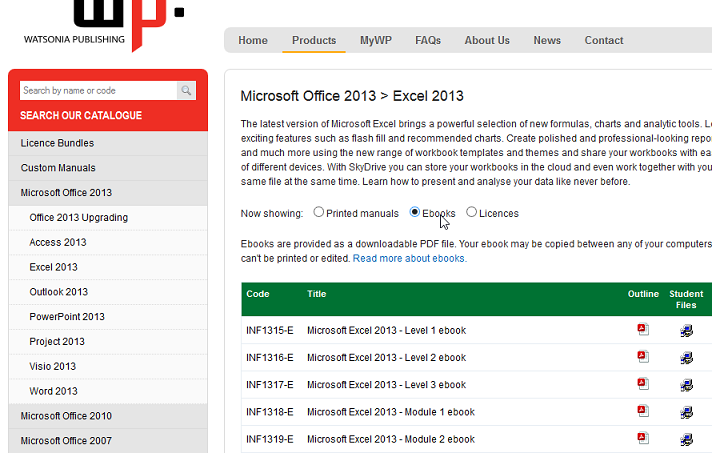
Task: Open outline PDF for INF1317-E Level 3
Action: point(643,384)
